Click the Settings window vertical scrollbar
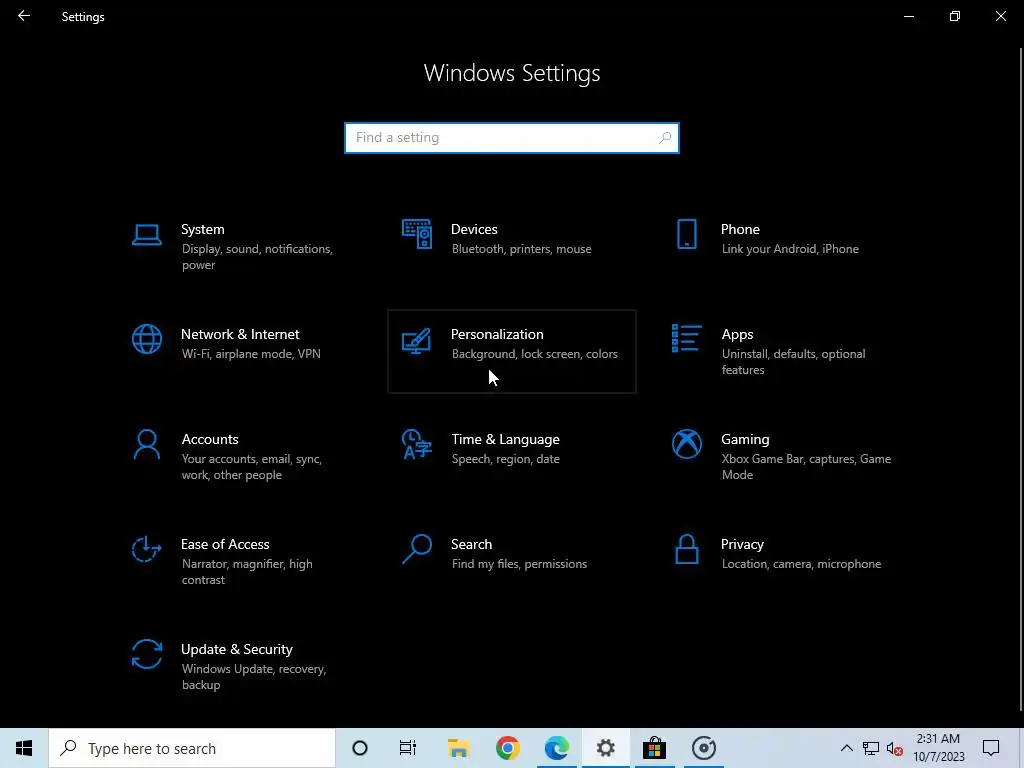Screen dimensions: 1024x768 tap(1021, 379)
